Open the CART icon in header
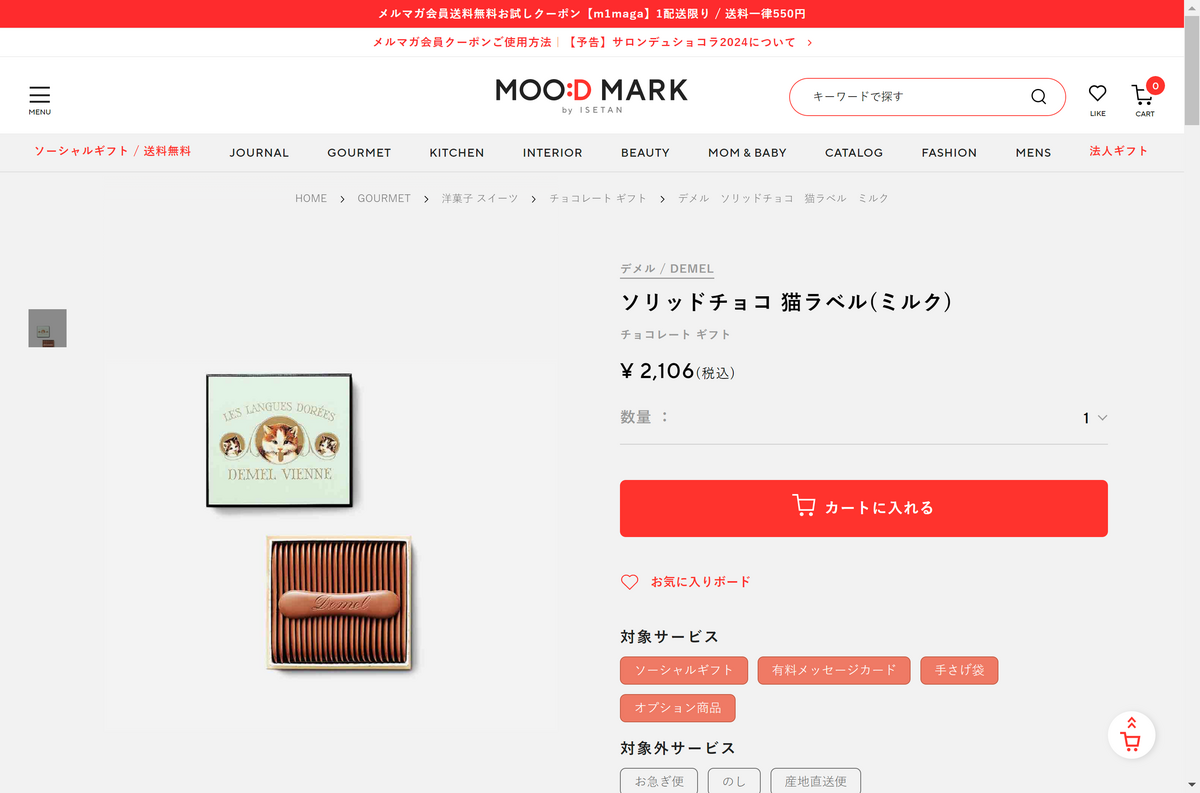 point(1145,99)
